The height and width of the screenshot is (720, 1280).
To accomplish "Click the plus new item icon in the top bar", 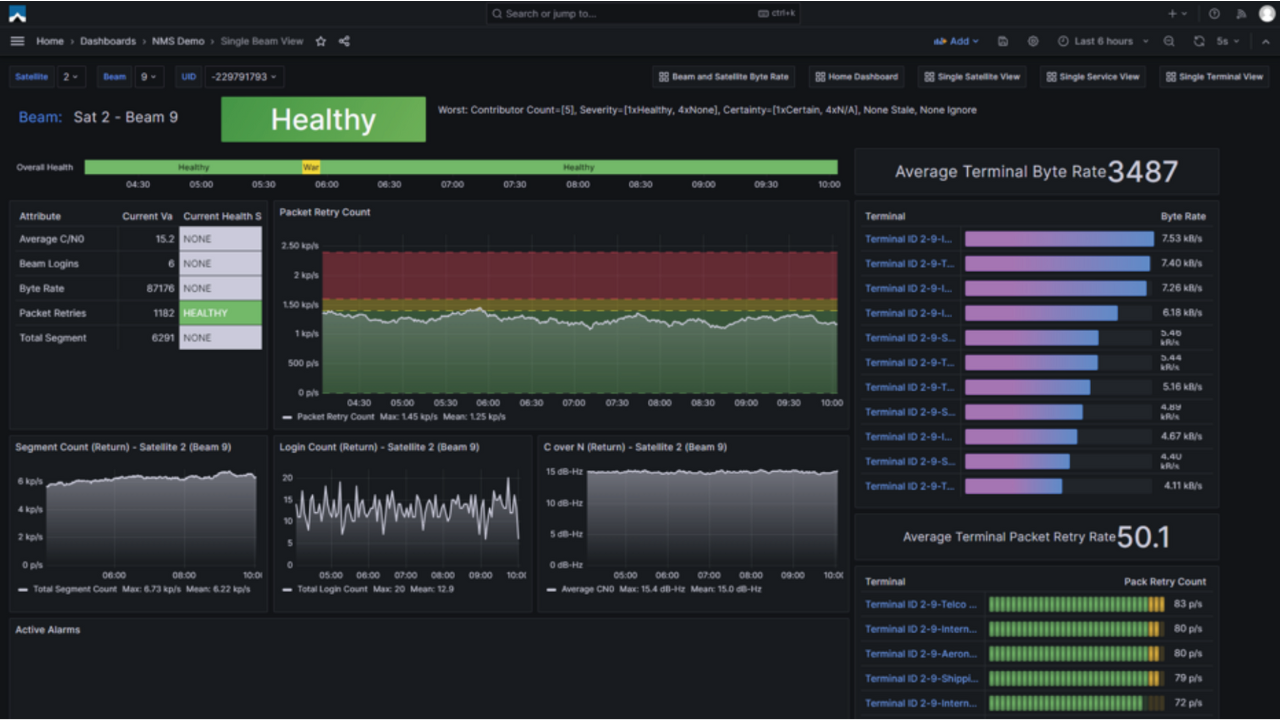I will pos(1173,14).
